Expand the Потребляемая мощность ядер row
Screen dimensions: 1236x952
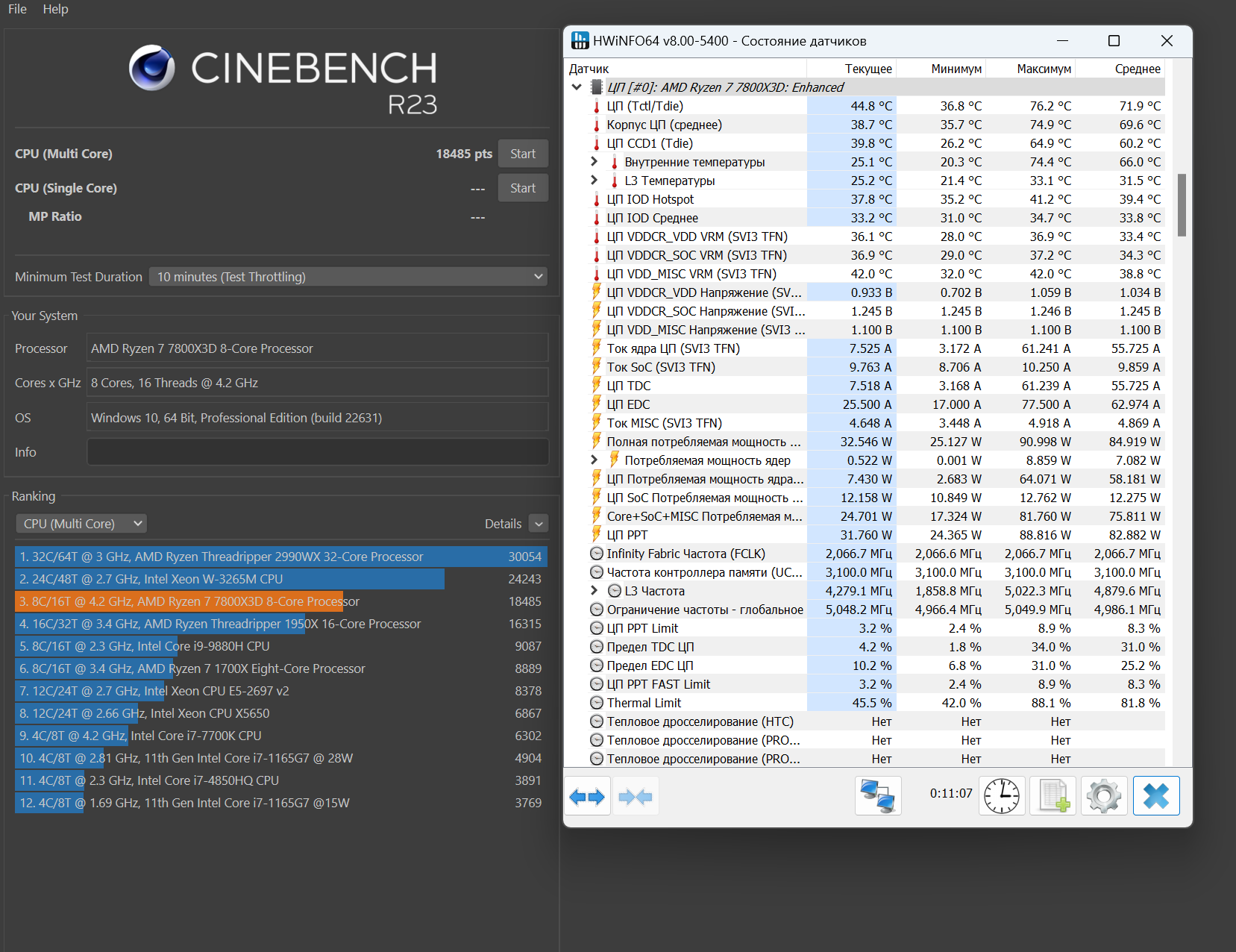pos(595,460)
